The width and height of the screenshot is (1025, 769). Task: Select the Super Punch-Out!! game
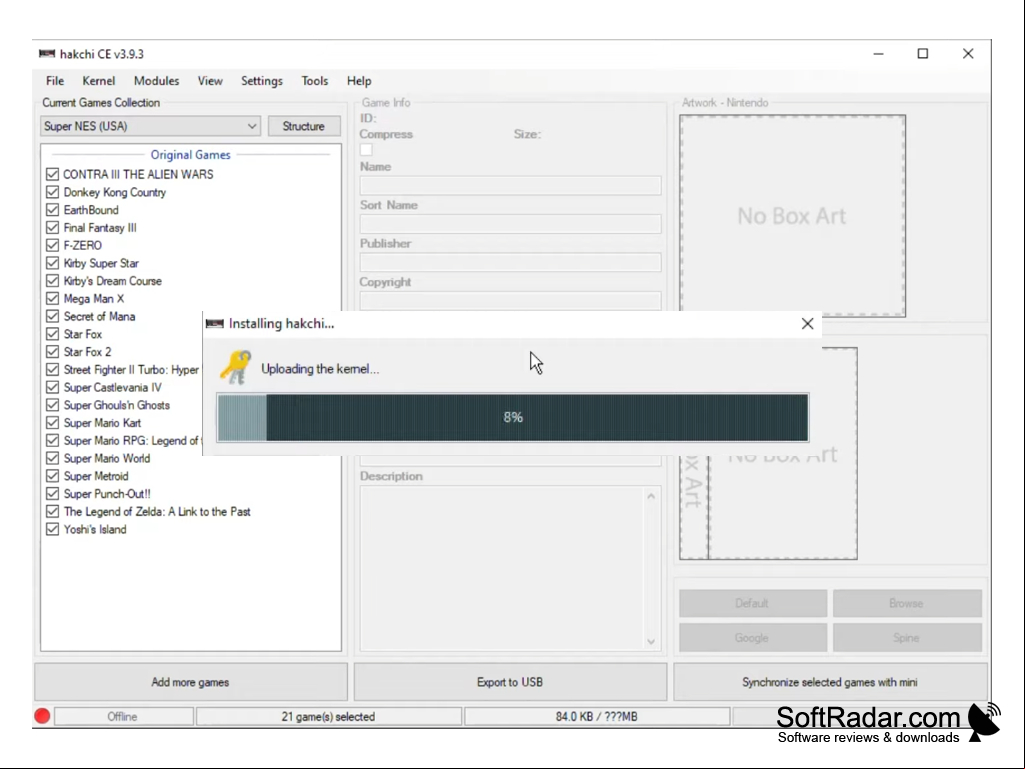[107, 493]
